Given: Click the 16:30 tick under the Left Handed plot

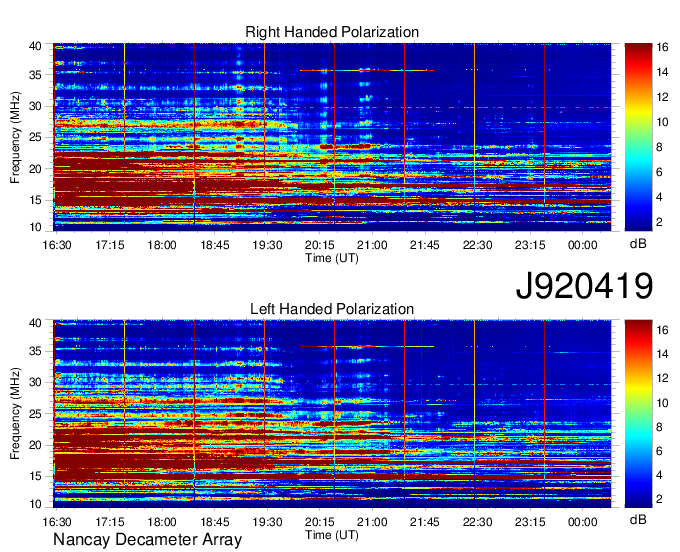Looking at the screenshot, I should [57, 522].
